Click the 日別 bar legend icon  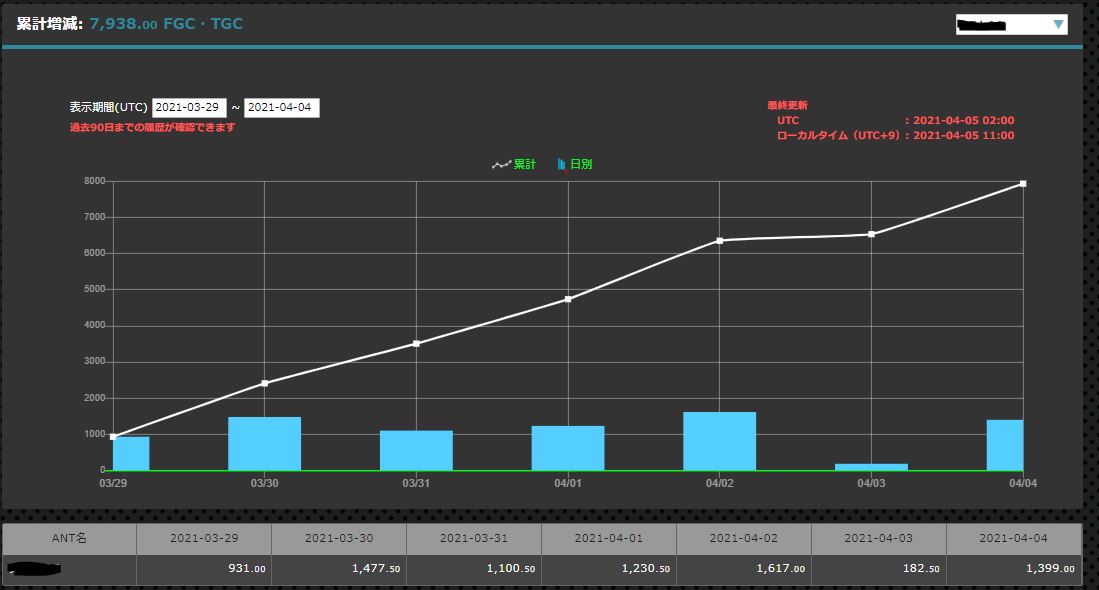(562, 165)
